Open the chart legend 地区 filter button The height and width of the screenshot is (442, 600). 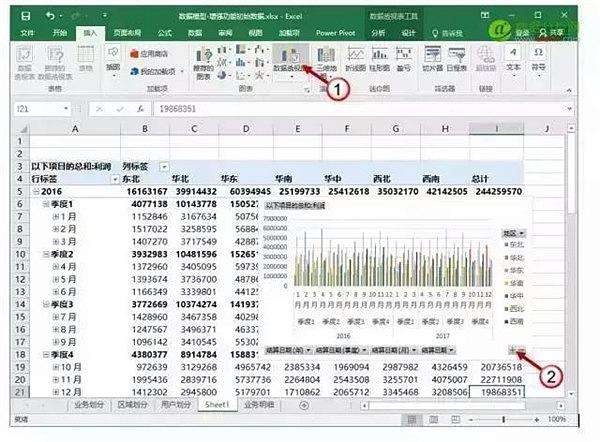(514, 233)
